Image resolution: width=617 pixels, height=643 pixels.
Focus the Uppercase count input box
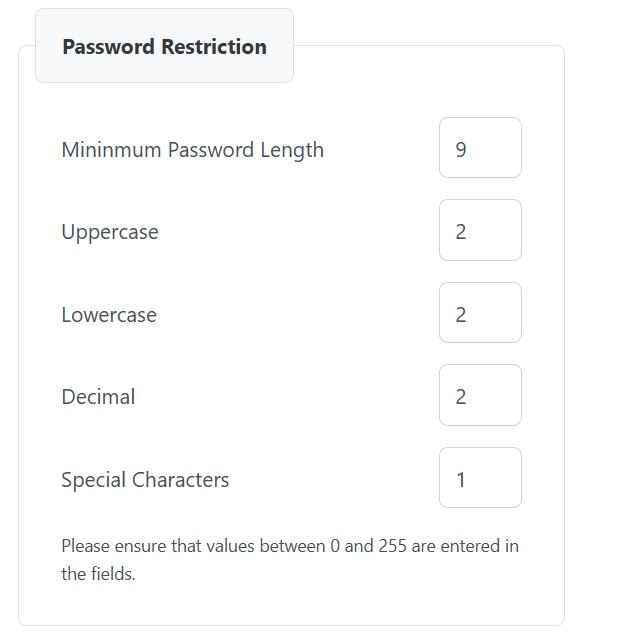click(480, 230)
